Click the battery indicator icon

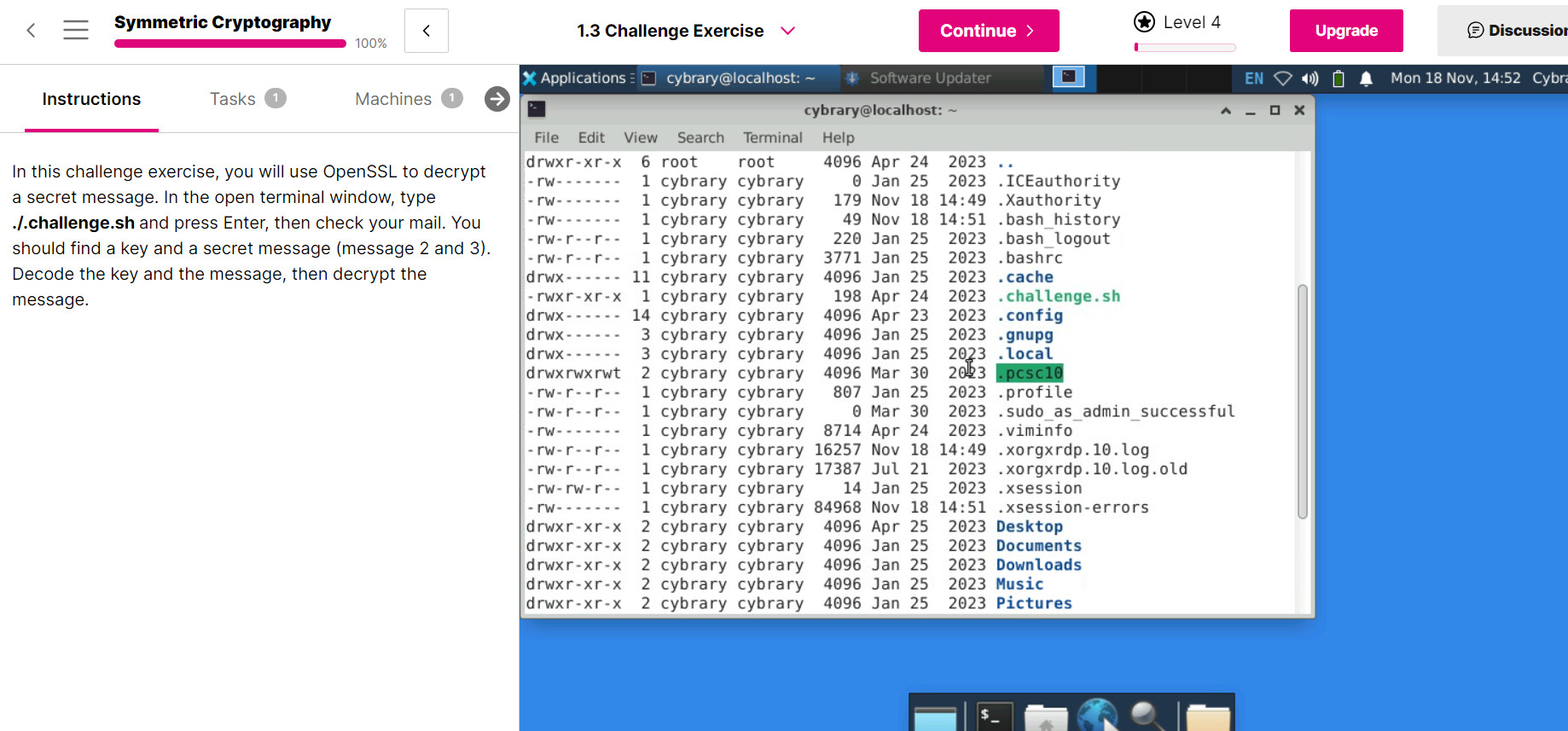point(1339,78)
